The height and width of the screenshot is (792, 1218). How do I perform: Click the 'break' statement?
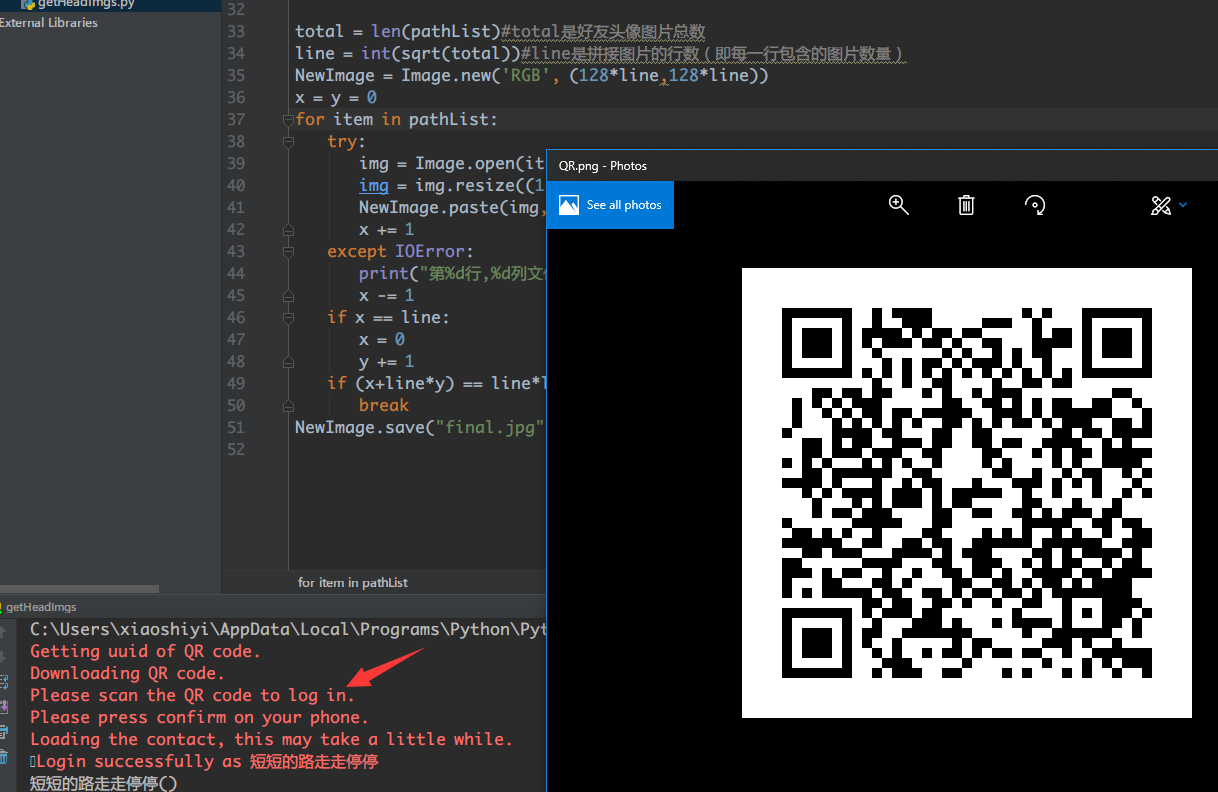click(384, 405)
